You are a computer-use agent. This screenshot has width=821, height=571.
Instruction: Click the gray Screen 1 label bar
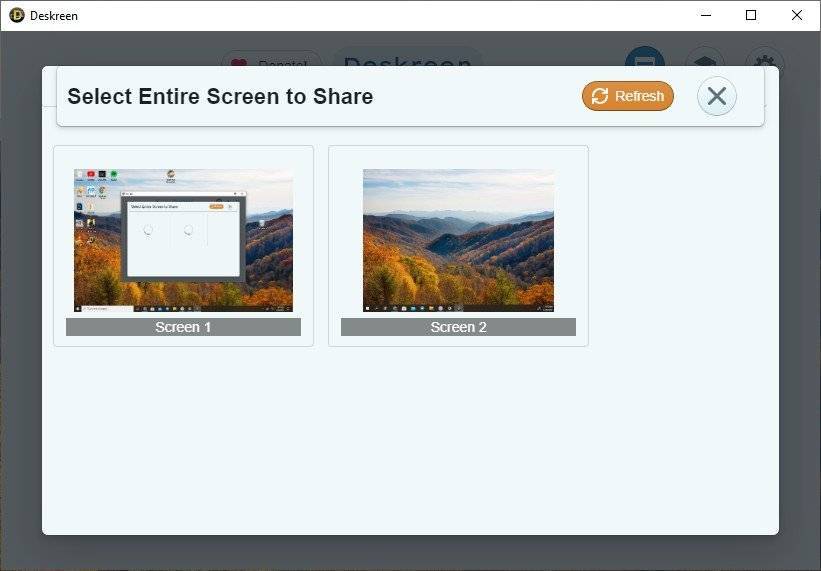[x=183, y=327]
